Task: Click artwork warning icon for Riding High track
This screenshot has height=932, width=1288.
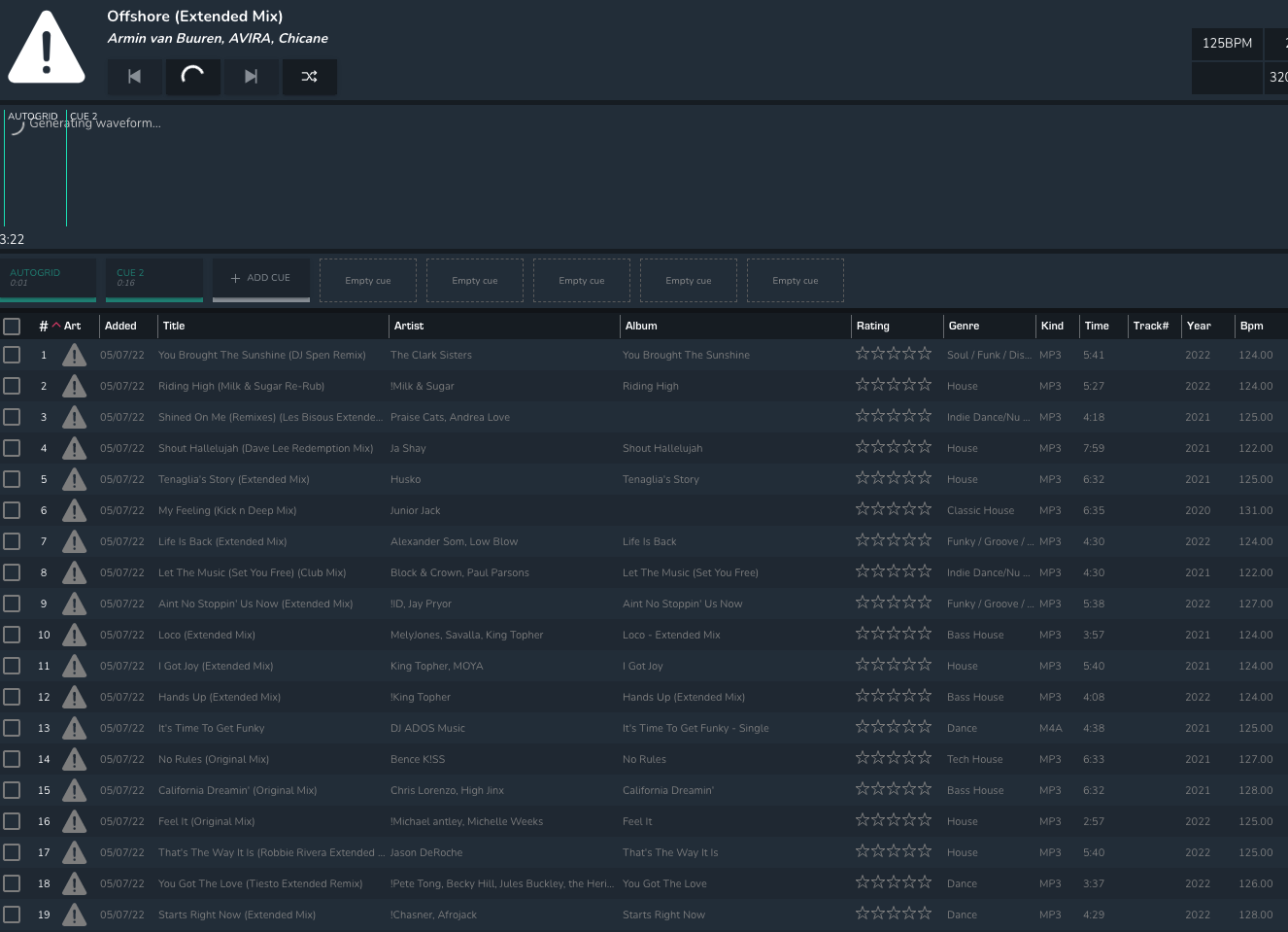Action: pos(74,386)
